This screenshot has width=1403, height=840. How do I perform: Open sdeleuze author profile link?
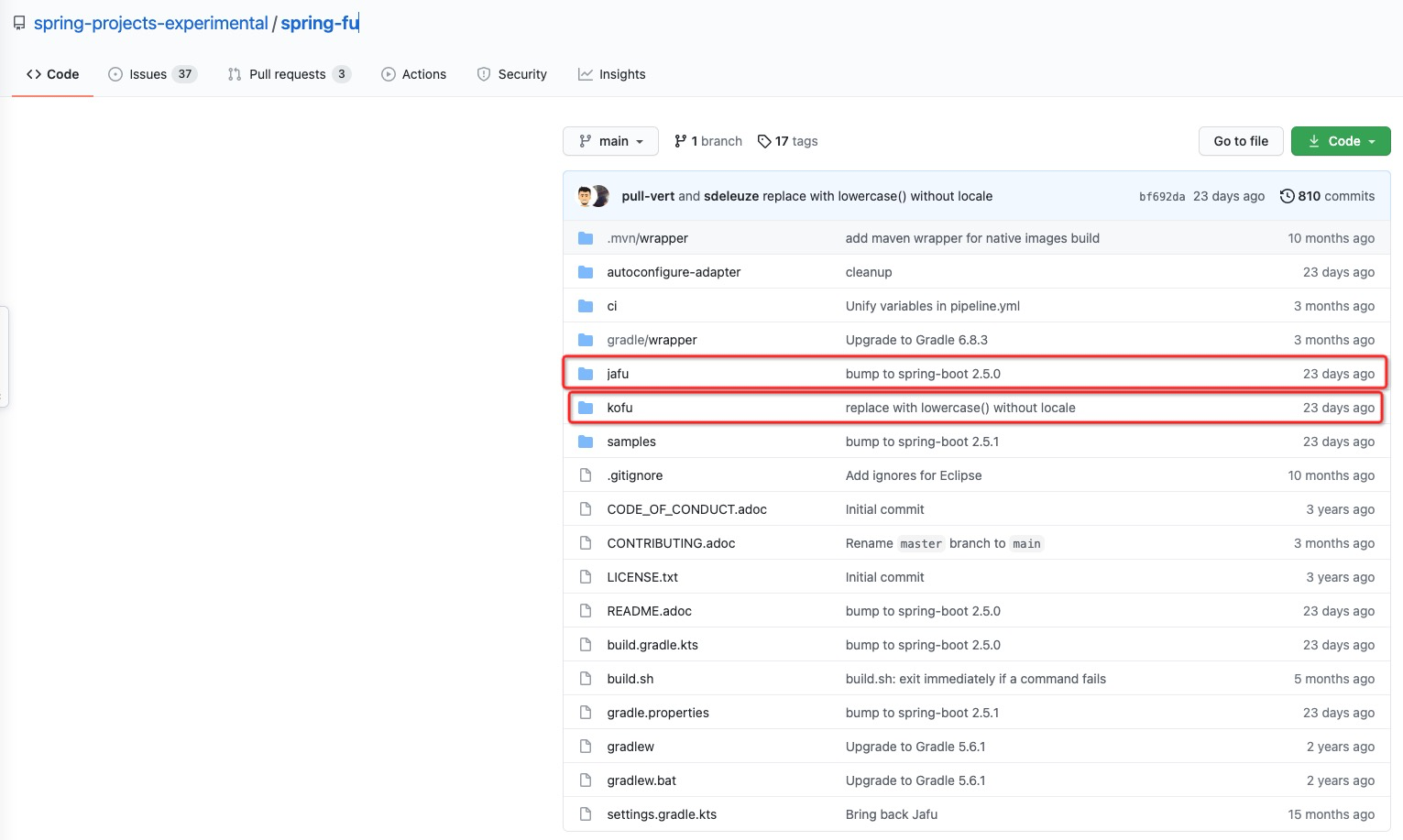(x=731, y=196)
